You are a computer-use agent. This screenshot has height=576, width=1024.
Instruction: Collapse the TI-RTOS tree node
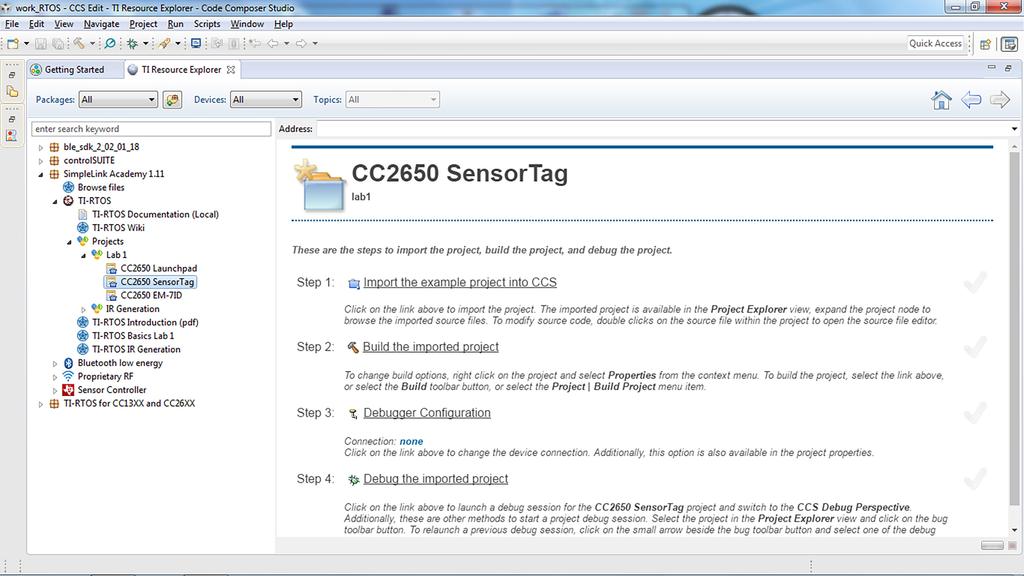point(55,201)
